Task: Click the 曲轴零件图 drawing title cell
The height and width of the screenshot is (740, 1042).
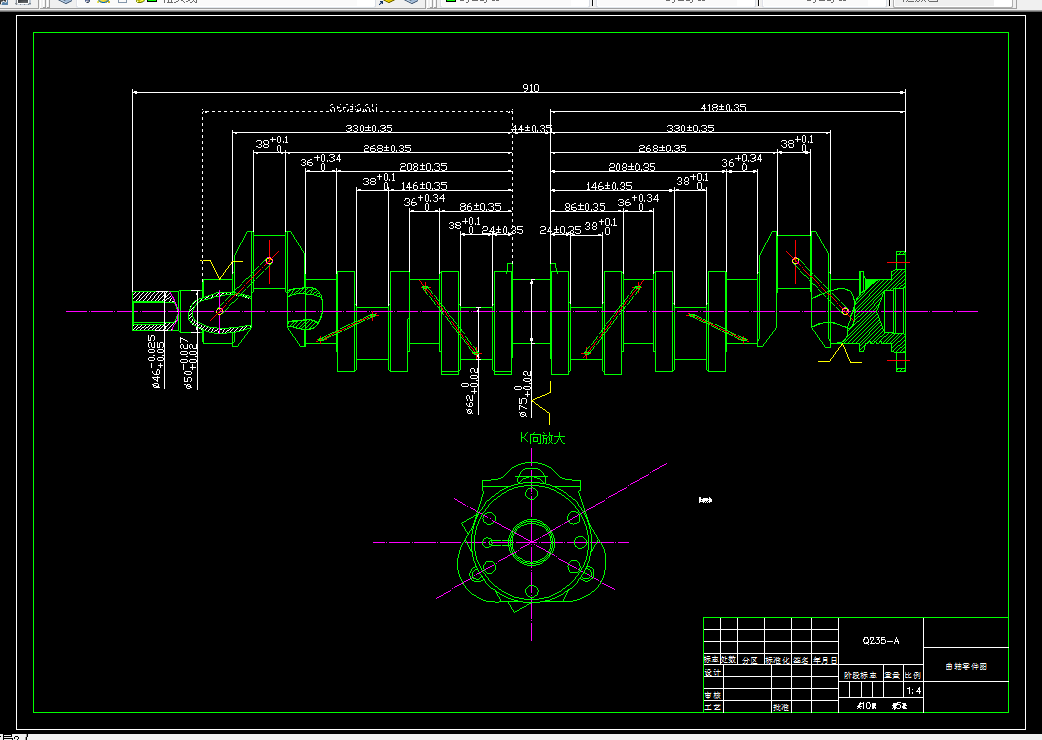Action: pos(966,666)
